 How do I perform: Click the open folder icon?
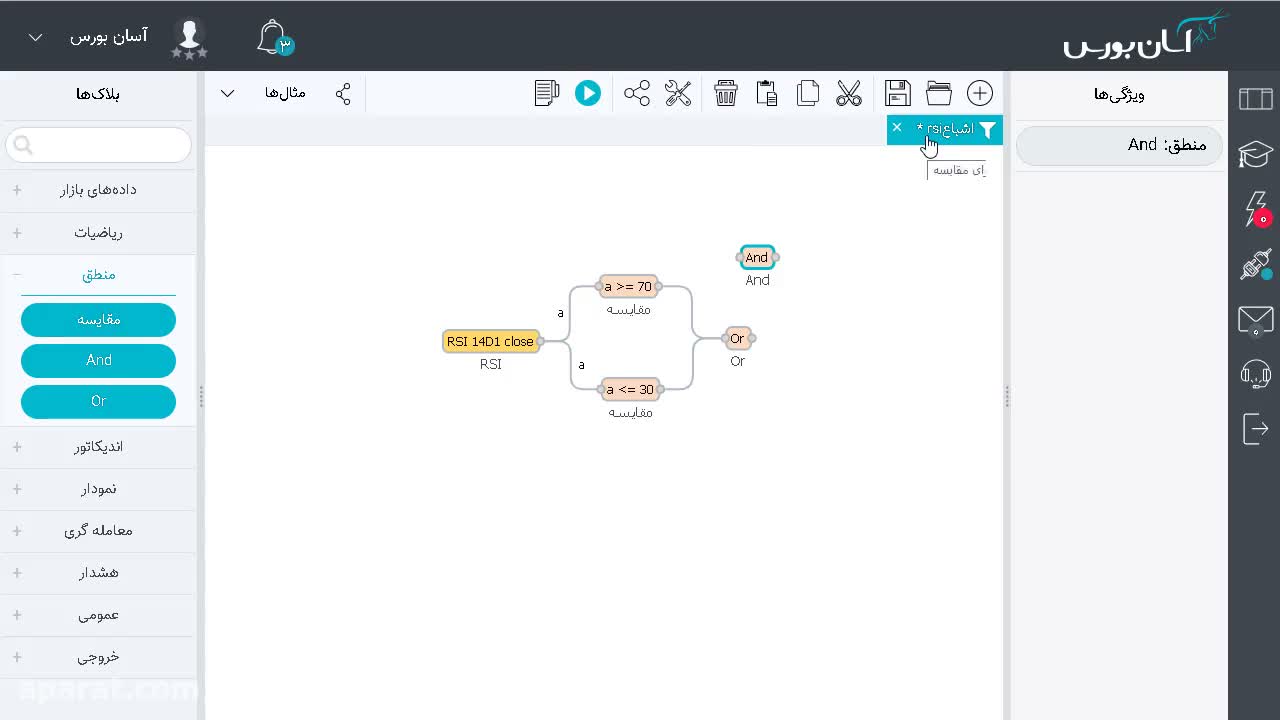point(939,93)
